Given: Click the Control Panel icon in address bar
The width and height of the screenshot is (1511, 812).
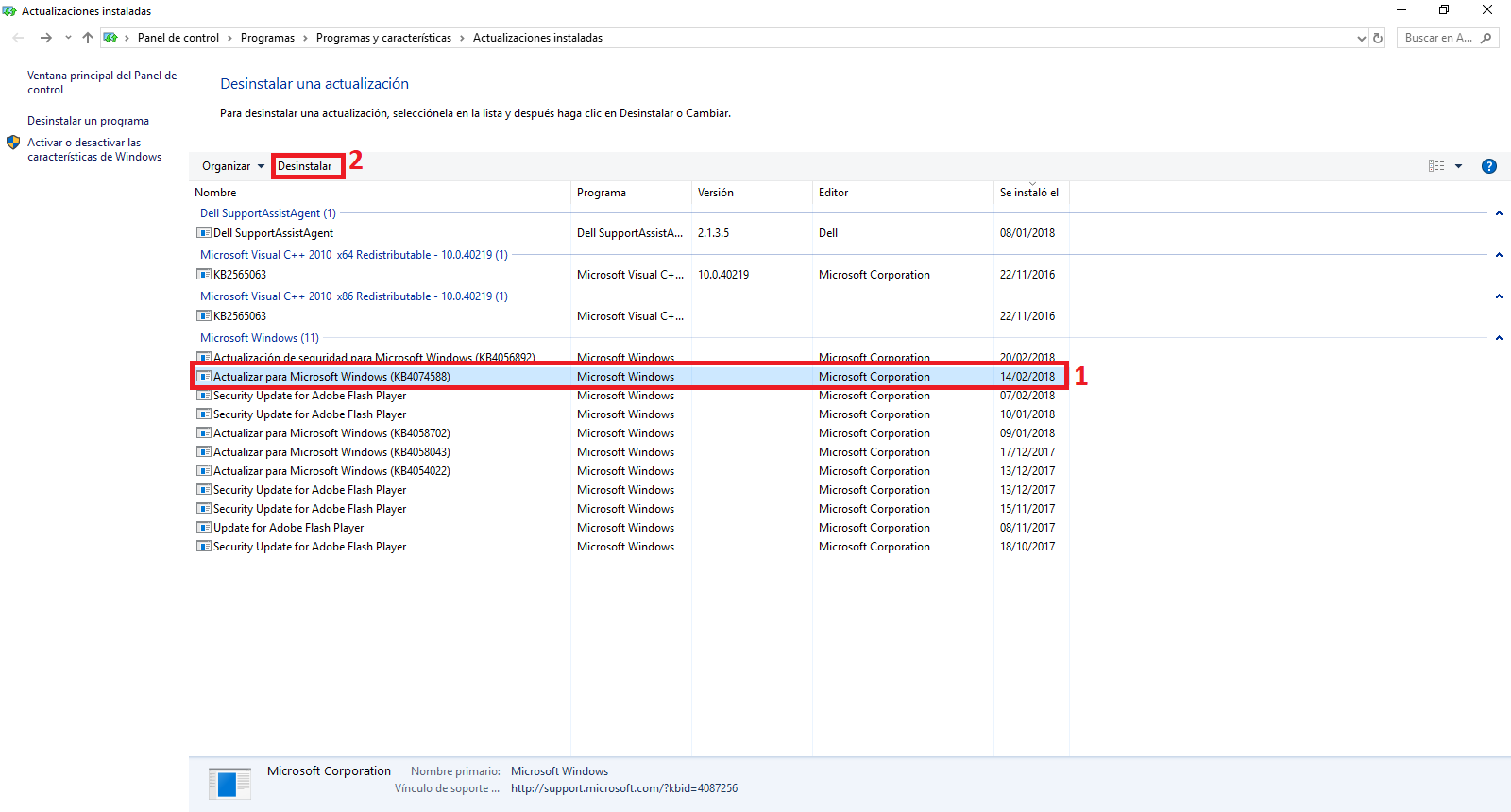Looking at the screenshot, I should tap(111, 38).
